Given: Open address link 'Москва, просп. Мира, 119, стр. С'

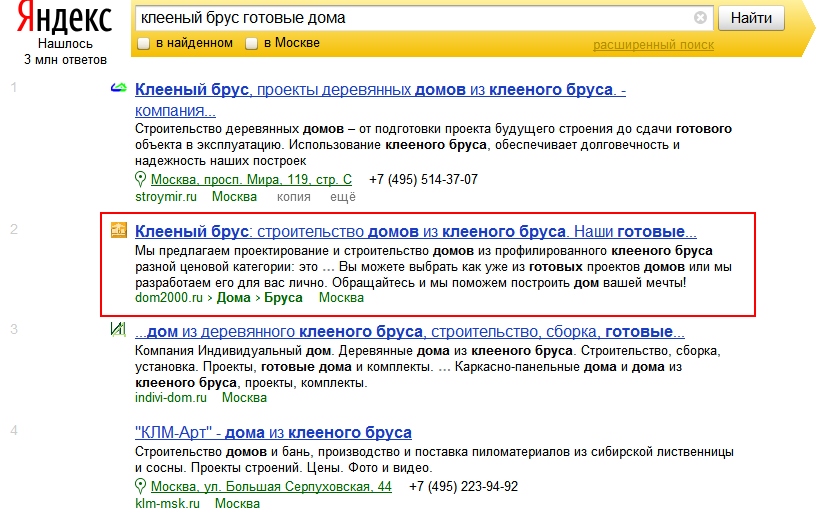Looking at the screenshot, I should coord(251,180).
